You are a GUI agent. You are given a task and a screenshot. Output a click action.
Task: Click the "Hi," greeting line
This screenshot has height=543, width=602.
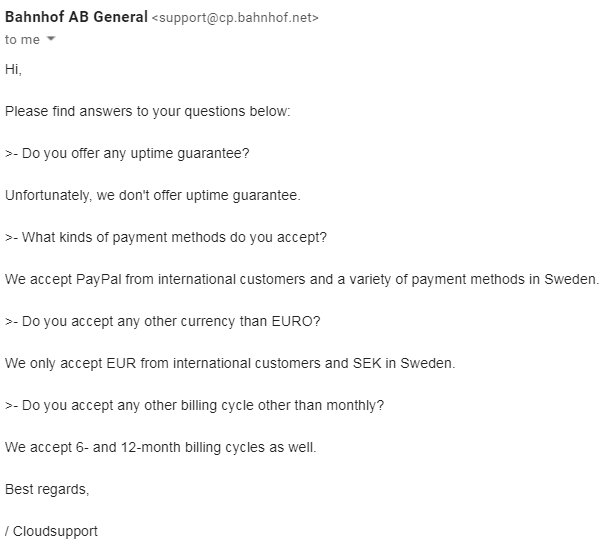(13, 70)
